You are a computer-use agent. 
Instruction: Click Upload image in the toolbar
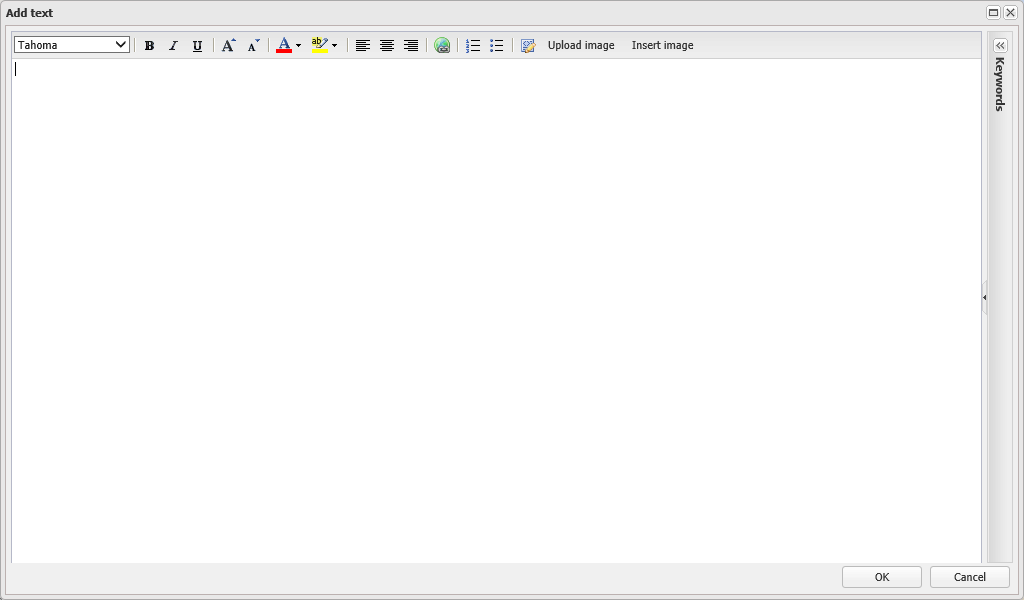tap(581, 46)
